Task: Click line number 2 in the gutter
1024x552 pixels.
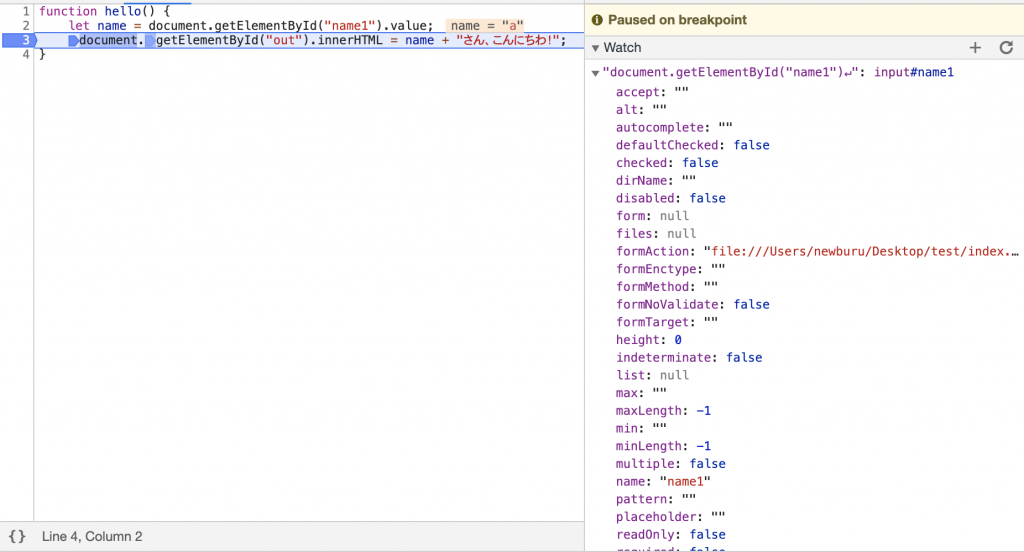Action: coord(25,25)
